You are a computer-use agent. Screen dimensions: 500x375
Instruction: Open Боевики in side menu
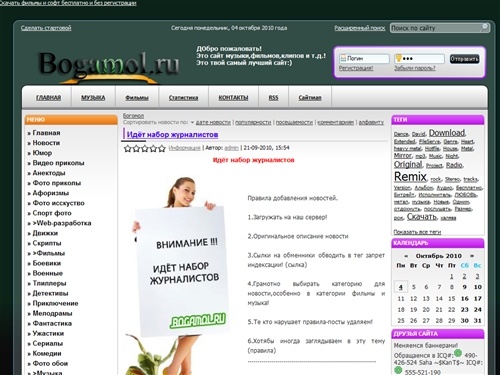point(47,263)
